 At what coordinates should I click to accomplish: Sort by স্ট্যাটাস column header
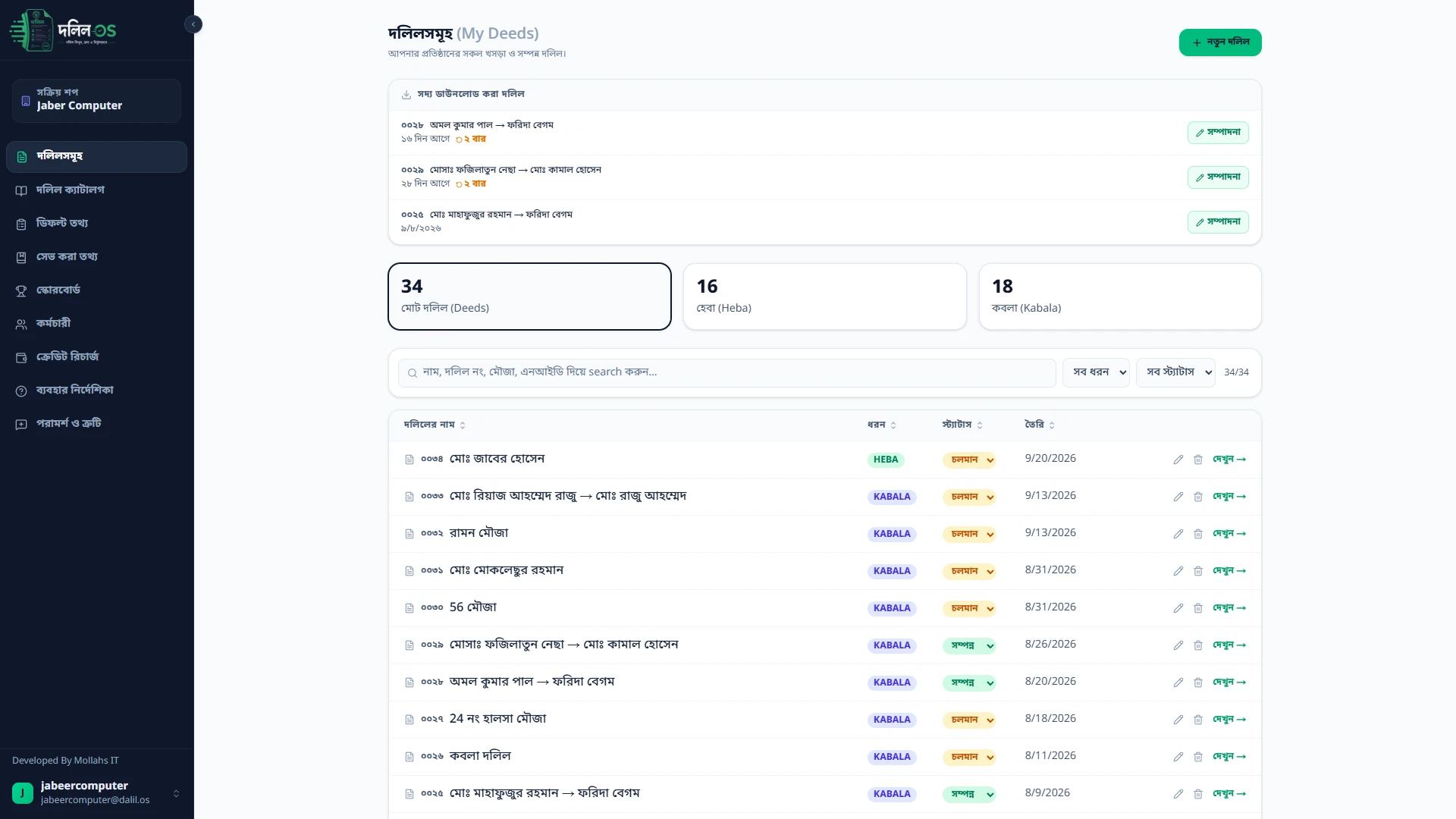[962, 425]
